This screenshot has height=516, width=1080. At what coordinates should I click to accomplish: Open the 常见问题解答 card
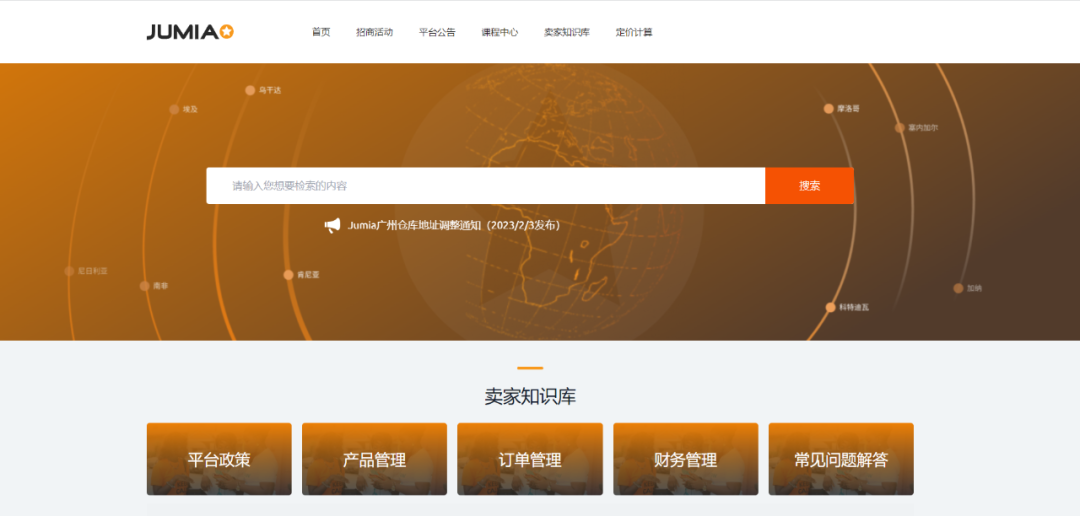pyautogui.click(x=841, y=459)
